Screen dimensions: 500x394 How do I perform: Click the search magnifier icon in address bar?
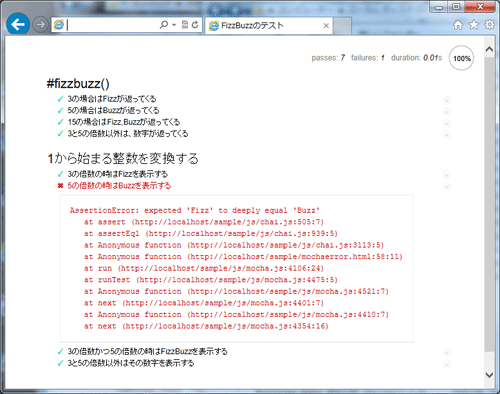point(164,25)
